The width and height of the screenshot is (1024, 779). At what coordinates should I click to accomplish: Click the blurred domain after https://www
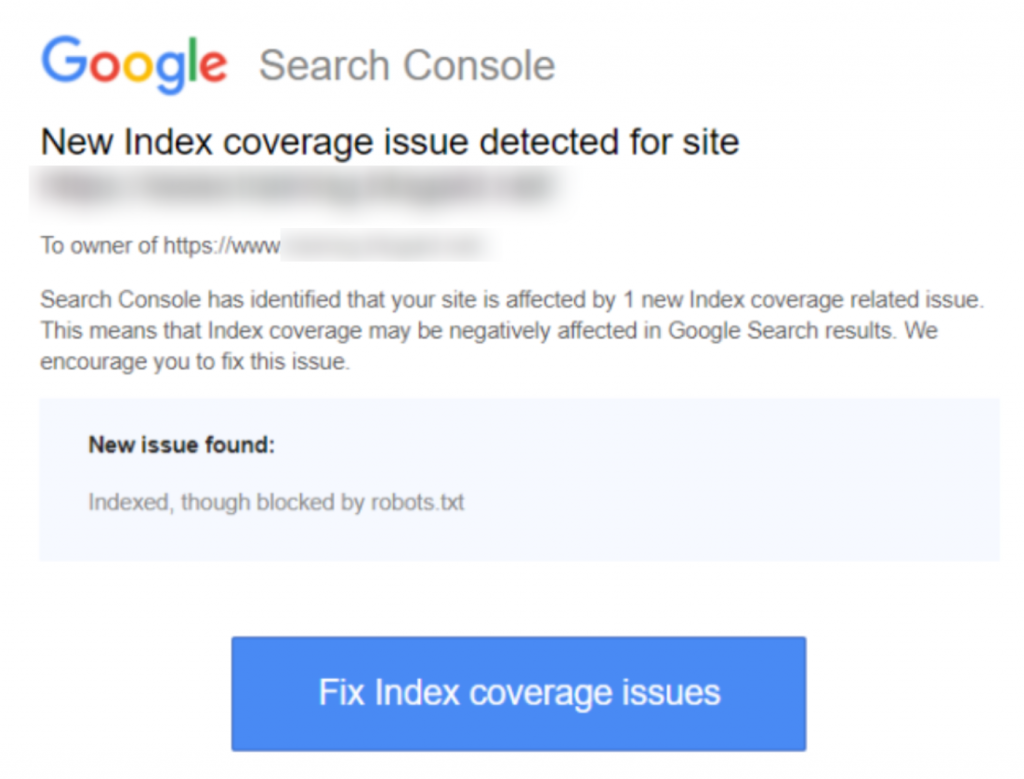pos(383,245)
